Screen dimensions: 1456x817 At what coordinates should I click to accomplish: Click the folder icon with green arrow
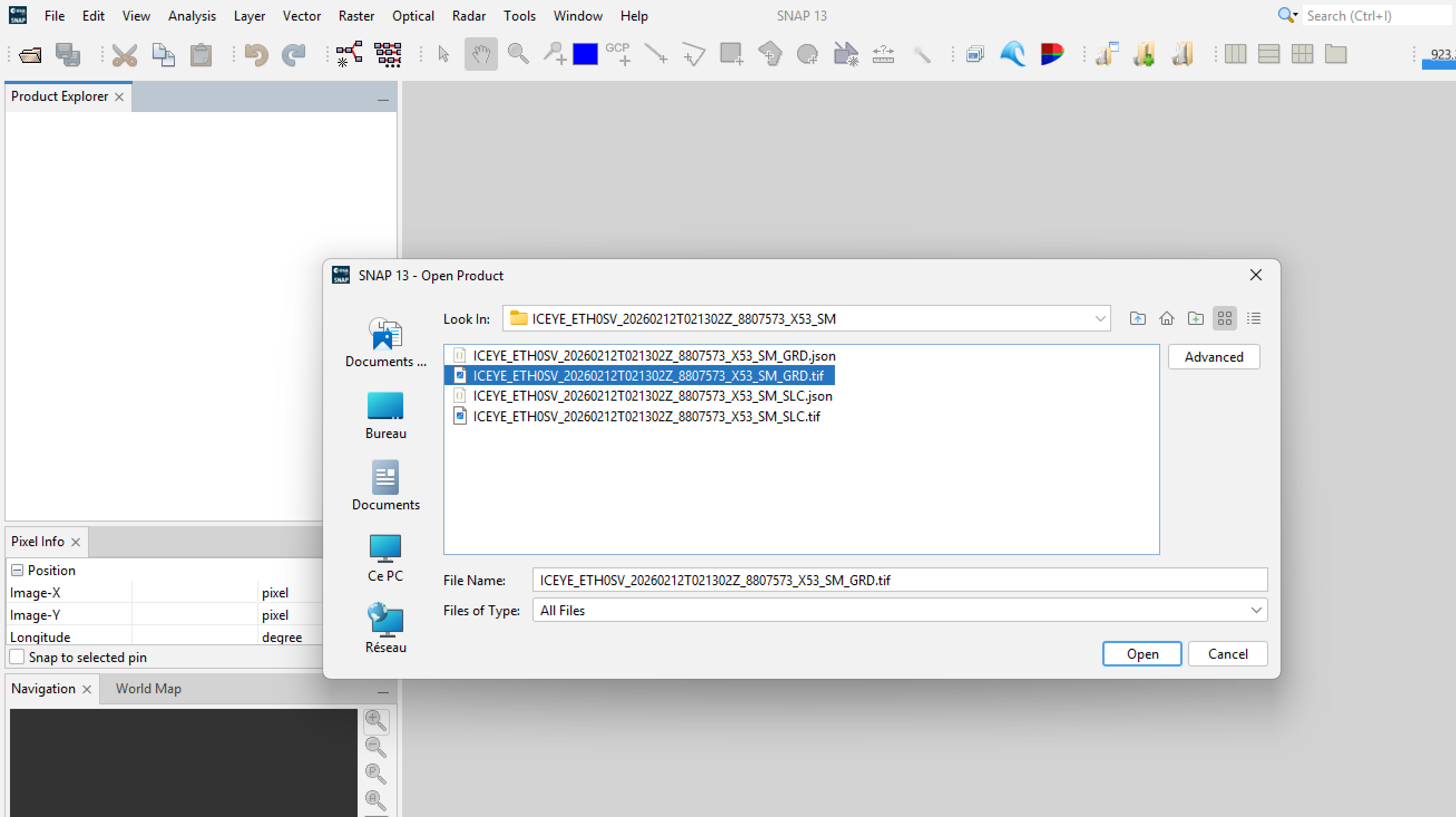pyautogui.click(x=1144, y=54)
